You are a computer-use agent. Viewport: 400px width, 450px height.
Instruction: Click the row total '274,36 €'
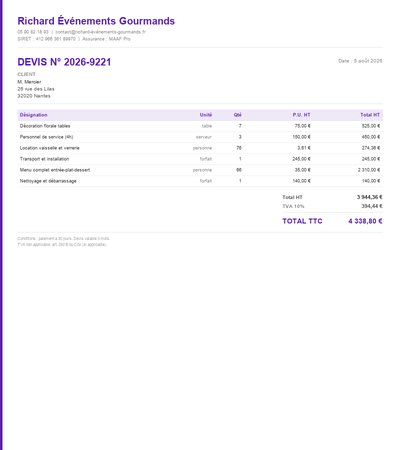(371, 148)
